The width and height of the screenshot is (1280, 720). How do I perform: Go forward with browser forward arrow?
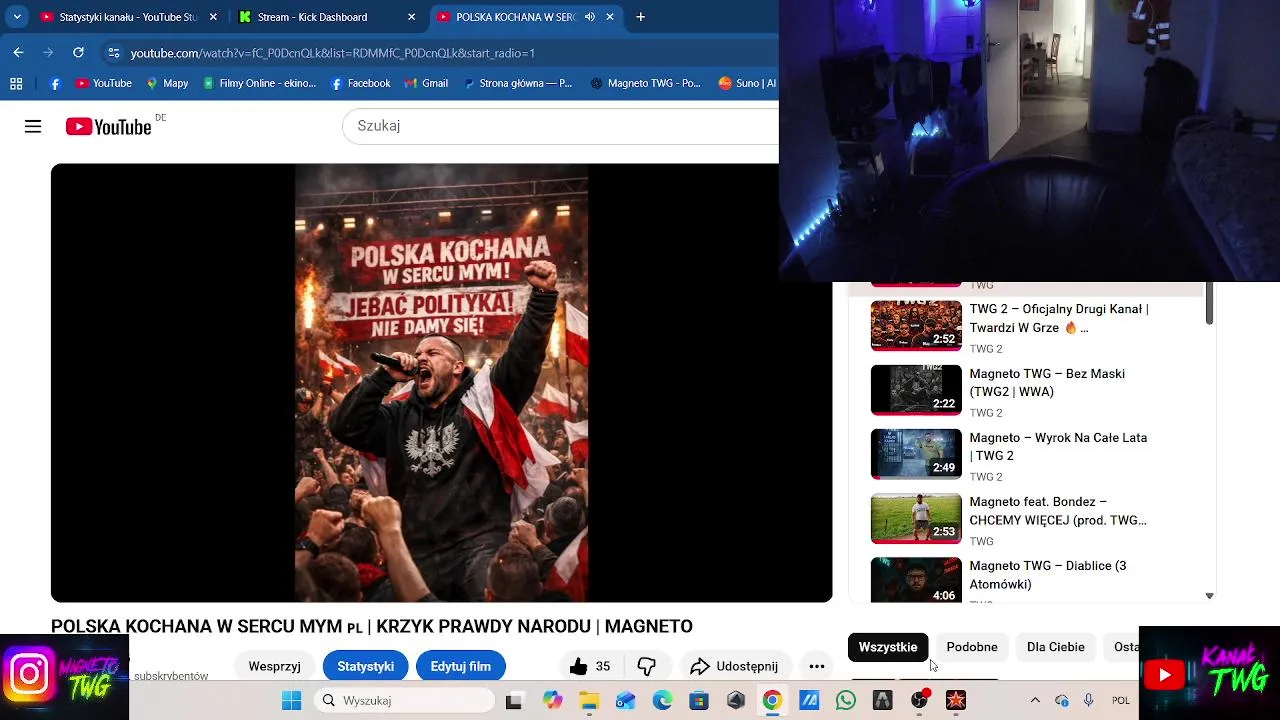pos(48,52)
